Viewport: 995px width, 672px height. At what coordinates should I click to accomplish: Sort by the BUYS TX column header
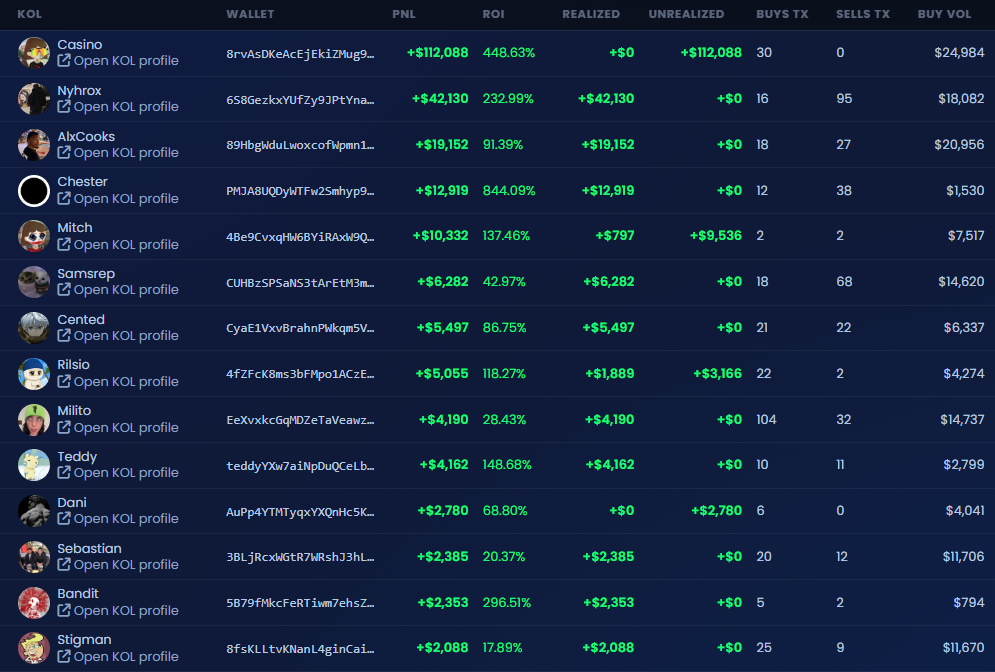[x=782, y=14]
